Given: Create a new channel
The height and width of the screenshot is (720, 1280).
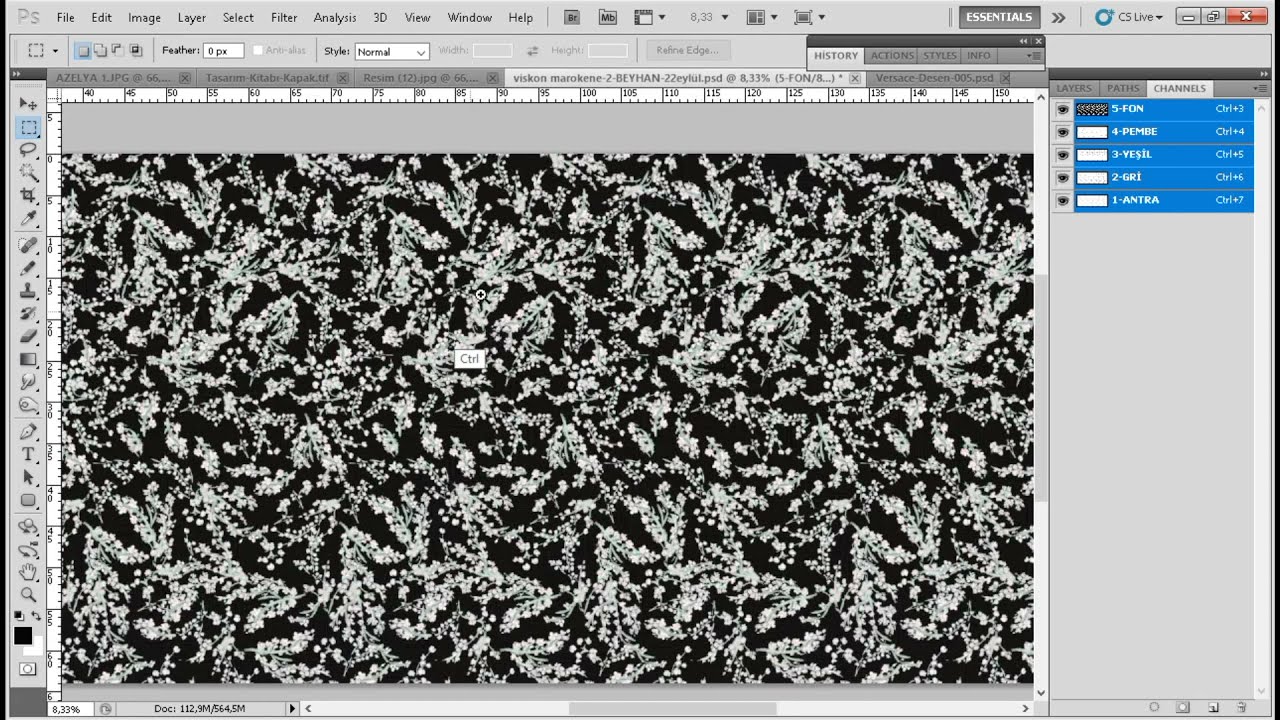Looking at the screenshot, I should 1213,707.
